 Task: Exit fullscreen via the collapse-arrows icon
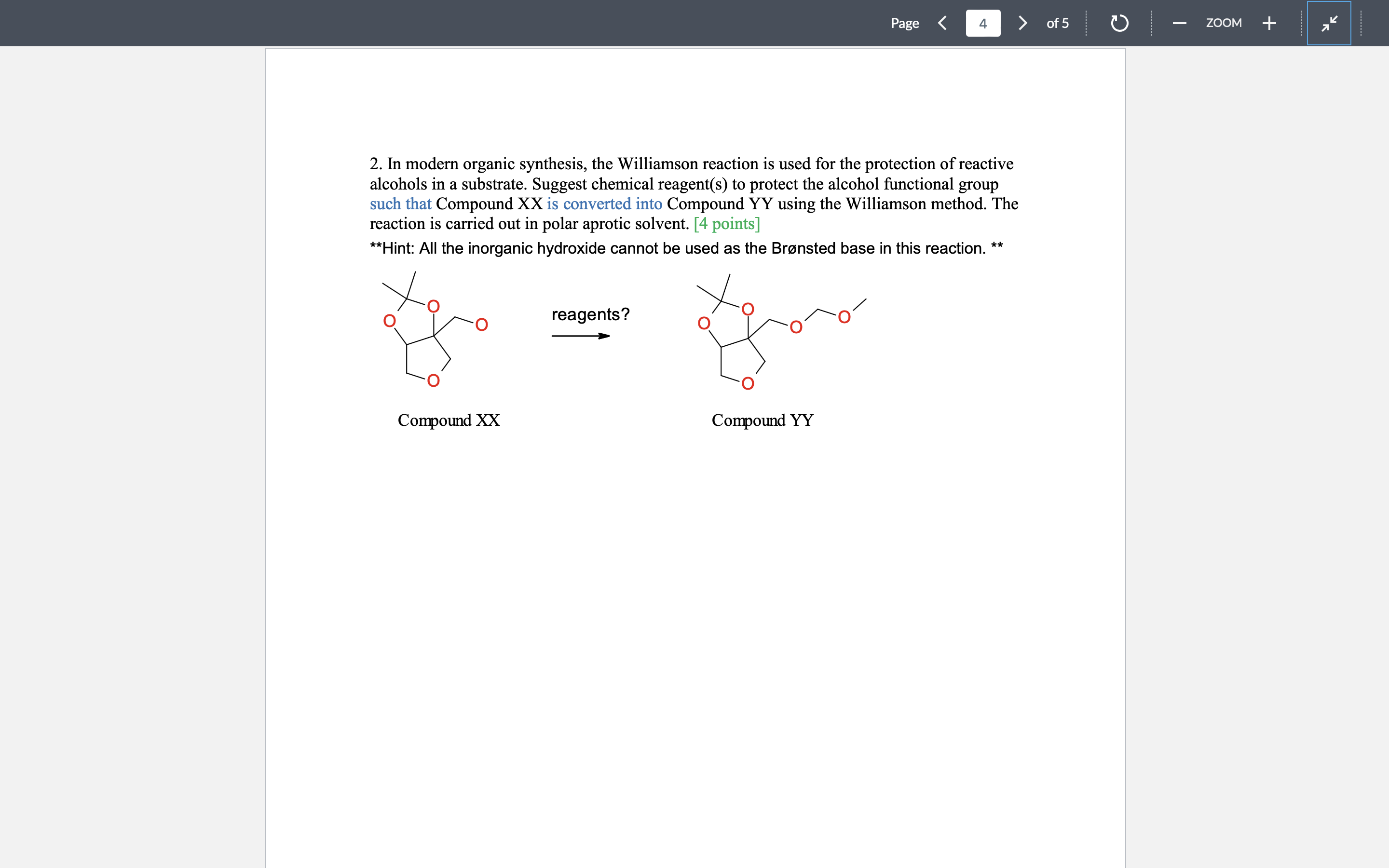pyautogui.click(x=1329, y=24)
